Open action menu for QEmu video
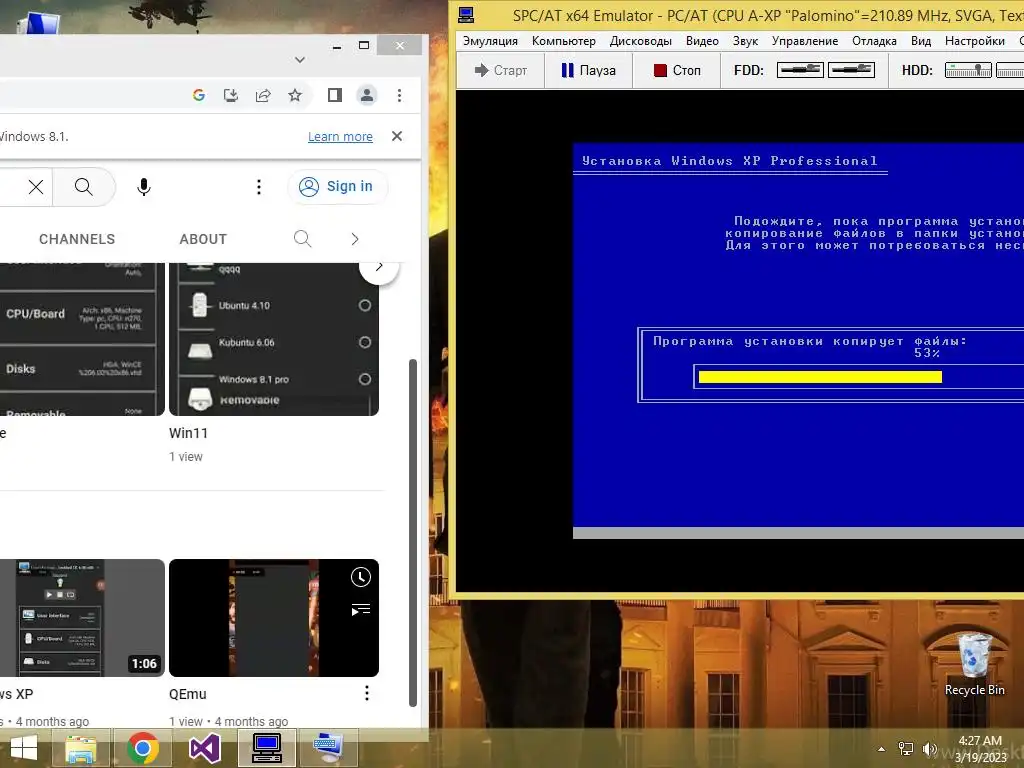1024x768 pixels. pos(366,693)
